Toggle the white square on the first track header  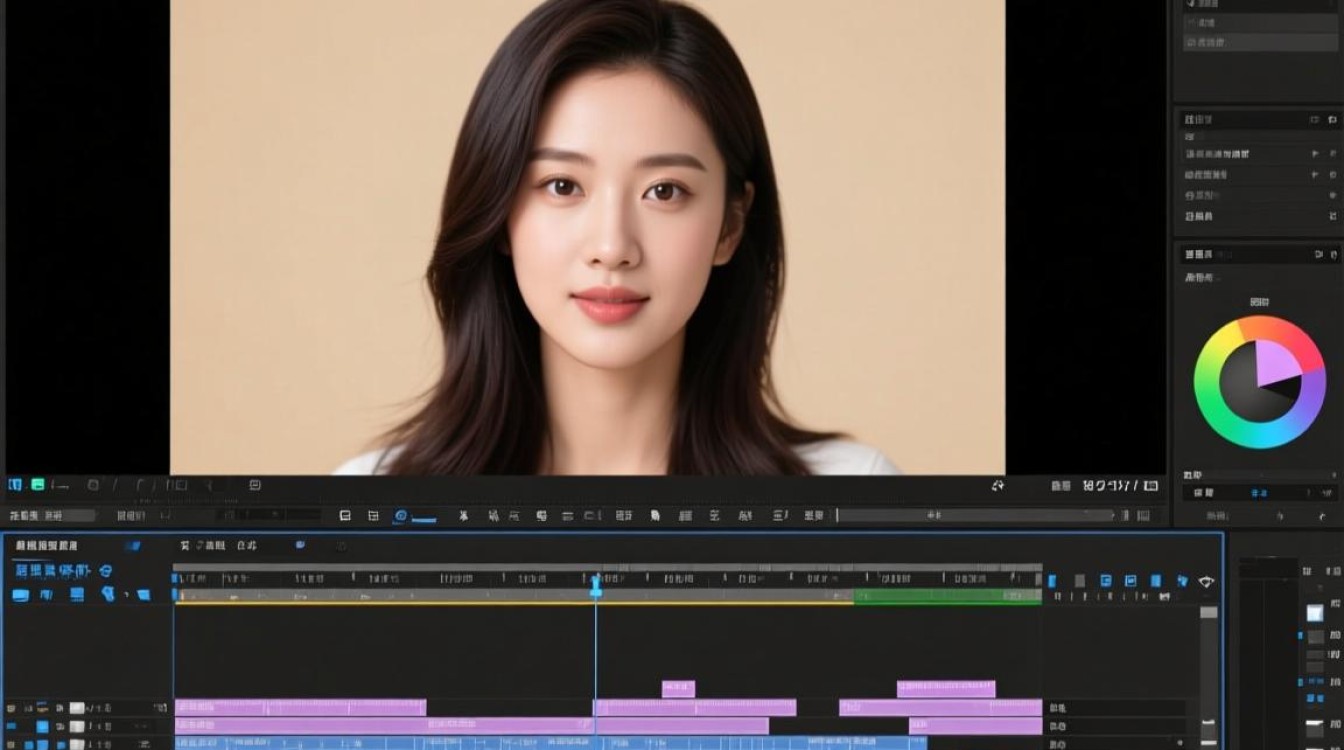tap(76, 708)
